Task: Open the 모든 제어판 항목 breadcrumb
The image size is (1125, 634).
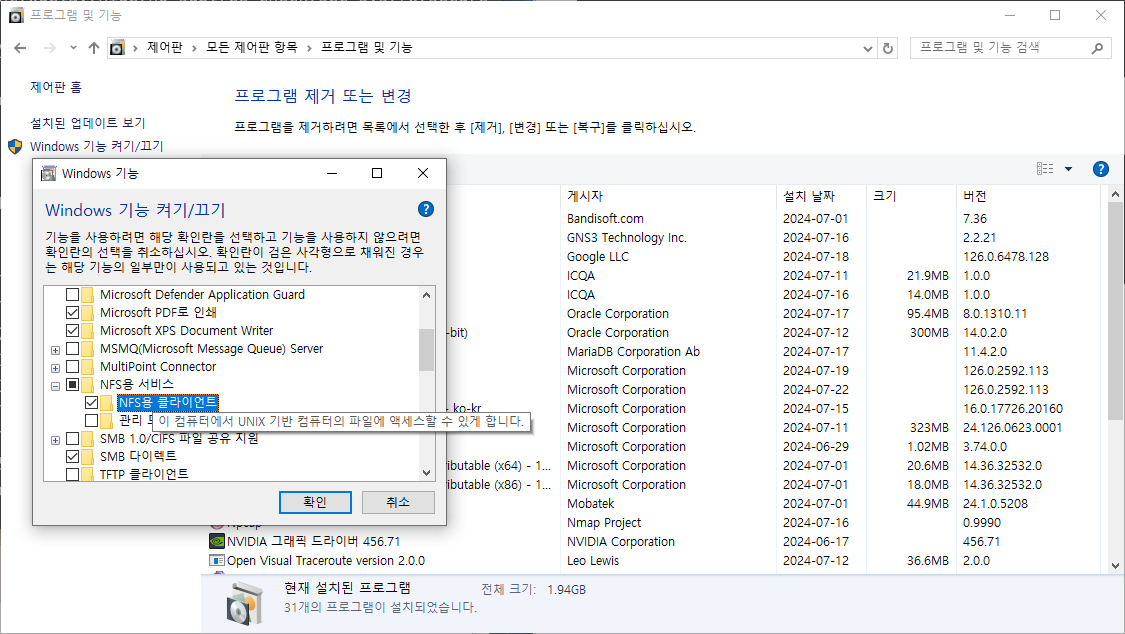Action: pos(252,47)
